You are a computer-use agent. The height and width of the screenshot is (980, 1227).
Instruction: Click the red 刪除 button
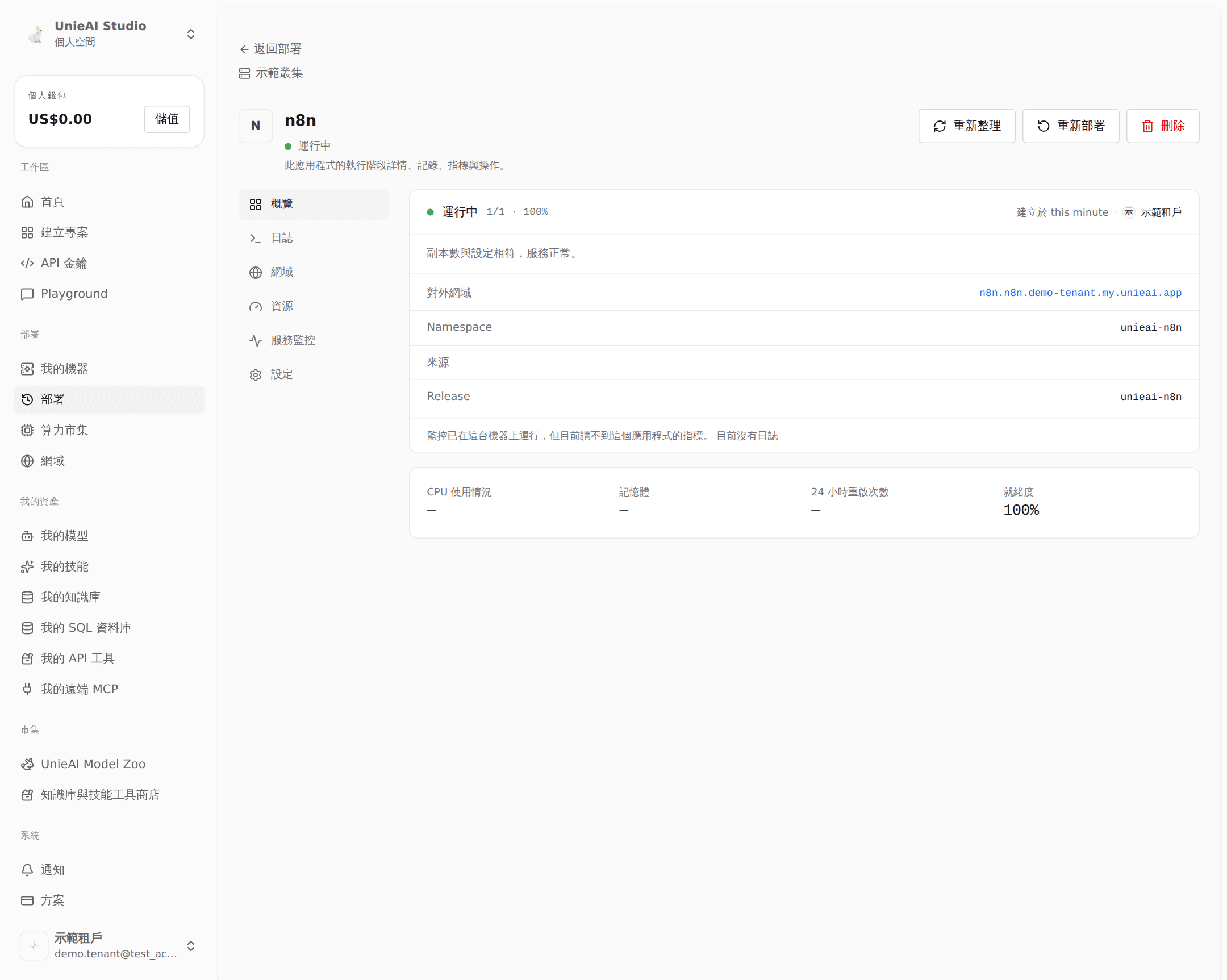[x=1163, y=126]
